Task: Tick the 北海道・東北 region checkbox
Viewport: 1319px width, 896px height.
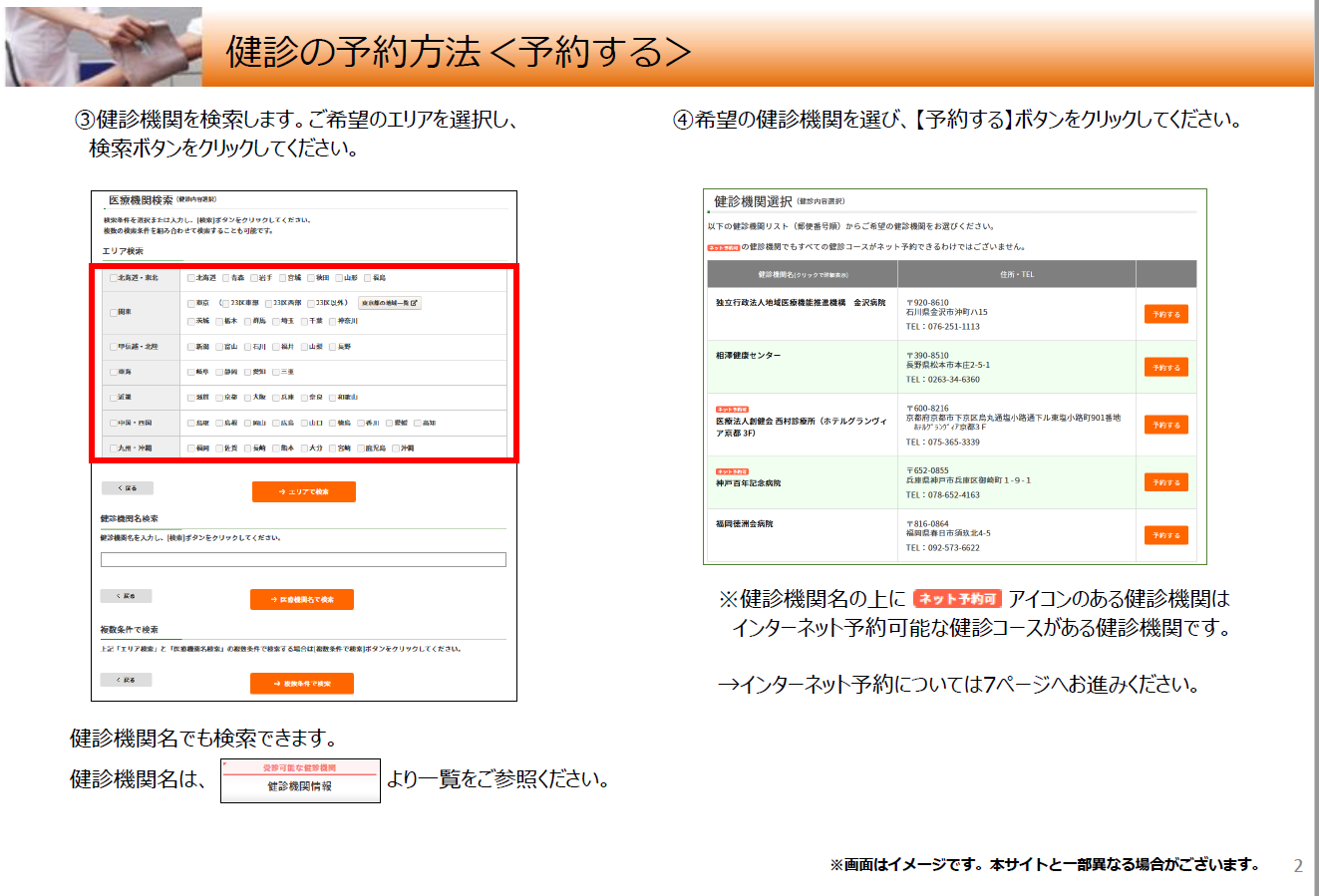Action: 113,278
